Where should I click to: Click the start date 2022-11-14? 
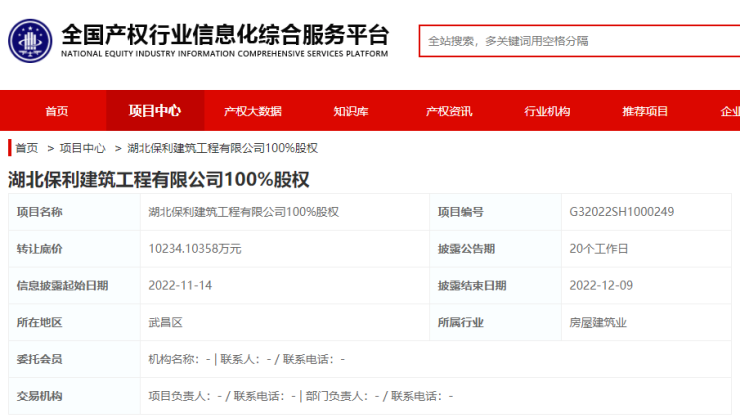tap(180, 285)
